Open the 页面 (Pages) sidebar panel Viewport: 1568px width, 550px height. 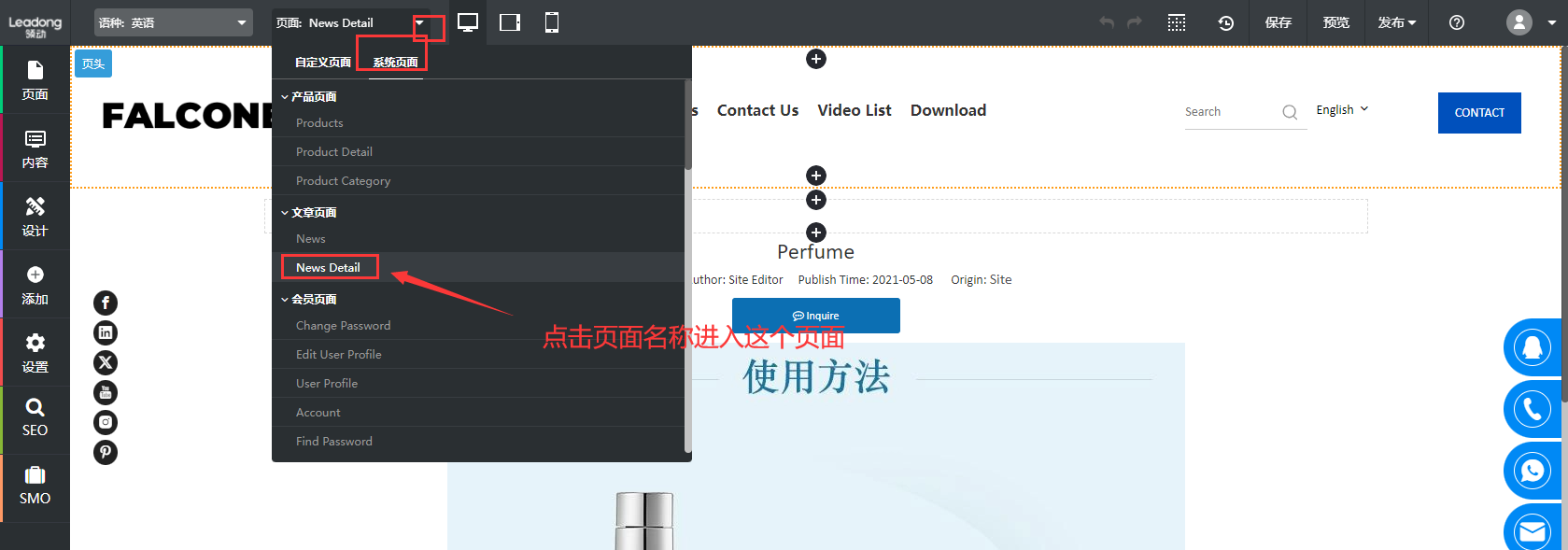[35, 80]
